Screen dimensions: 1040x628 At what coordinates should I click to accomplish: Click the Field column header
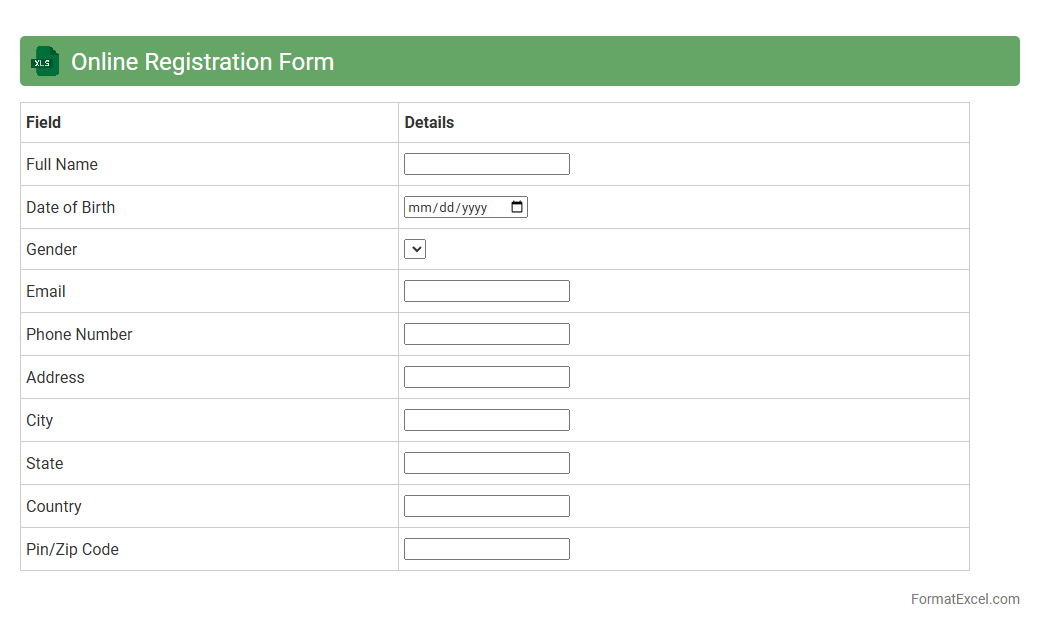click(44, 122)
